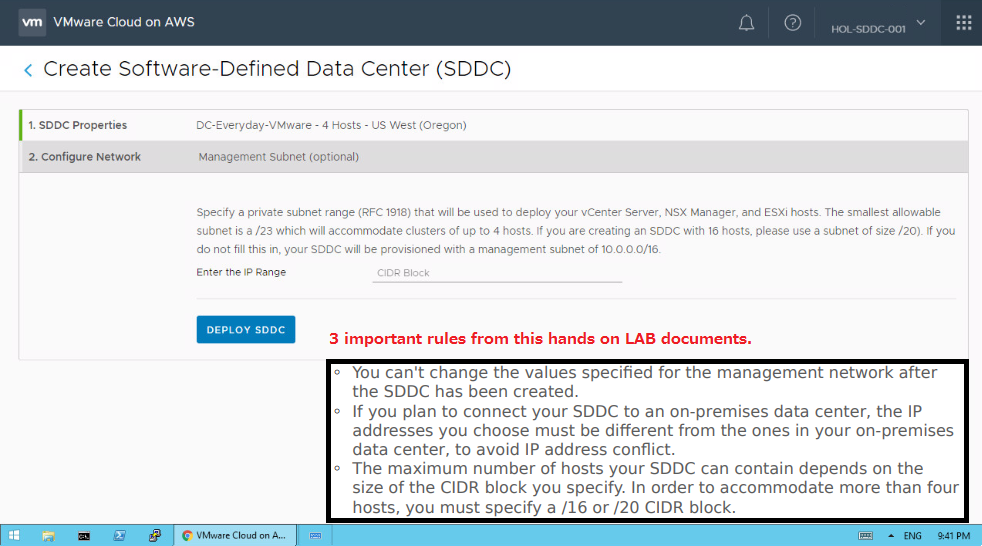This screenshot has height=546, width=982.
Task: Show hidden system tray icons
Action: click(x=891, y=535)
